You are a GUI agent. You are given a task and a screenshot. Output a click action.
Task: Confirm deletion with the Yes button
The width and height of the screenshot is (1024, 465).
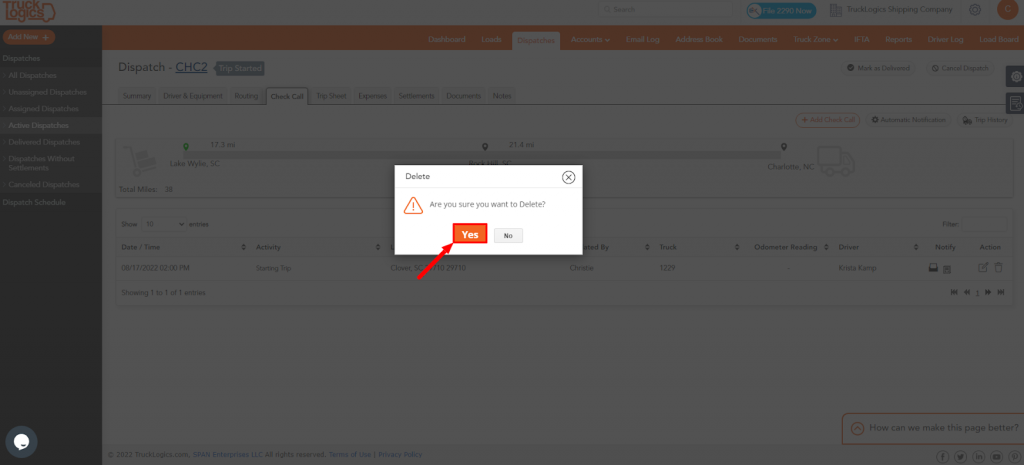[x=470, y=235]
